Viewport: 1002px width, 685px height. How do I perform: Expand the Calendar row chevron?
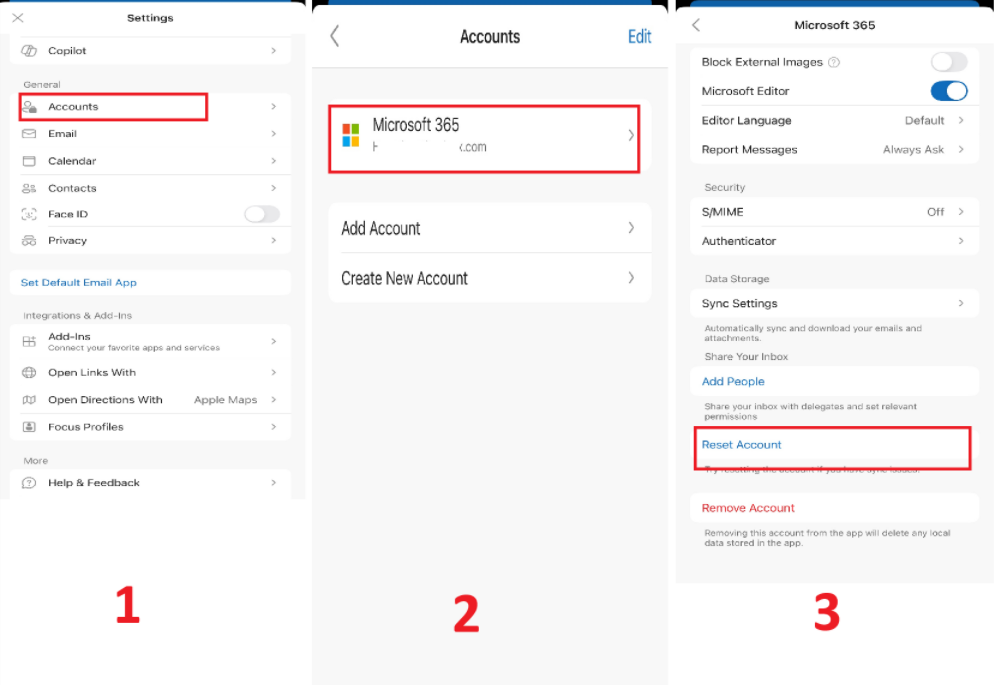(x=274, y=161)
